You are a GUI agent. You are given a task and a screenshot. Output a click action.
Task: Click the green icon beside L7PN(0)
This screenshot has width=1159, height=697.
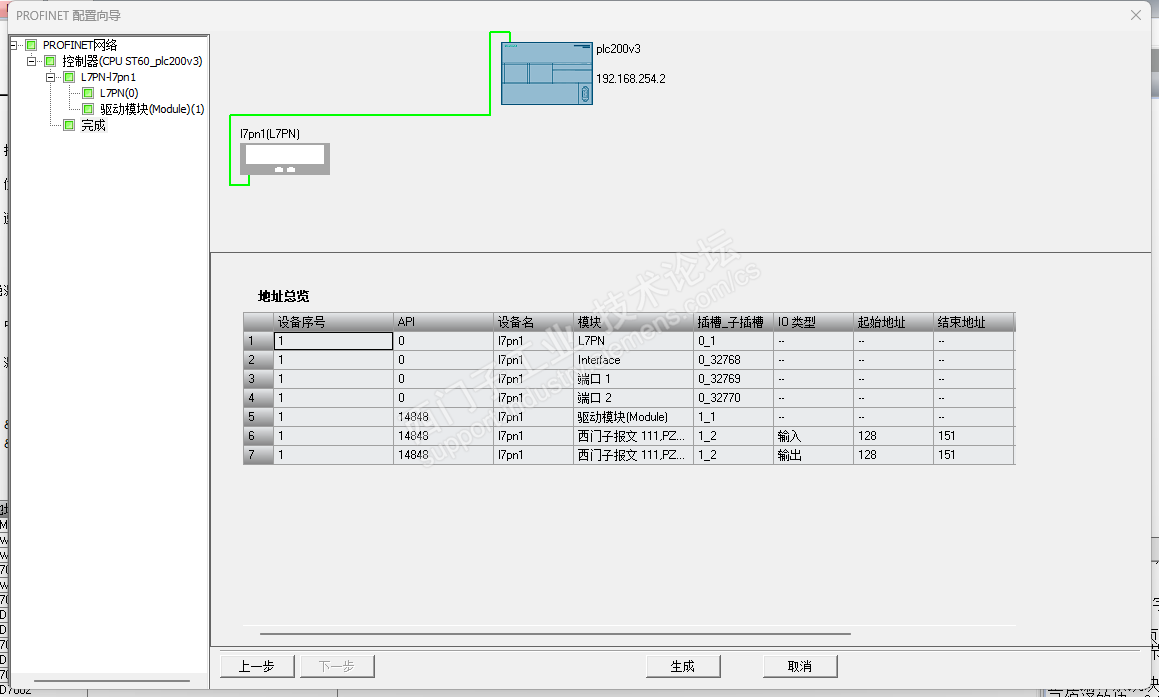click(88, 92)
